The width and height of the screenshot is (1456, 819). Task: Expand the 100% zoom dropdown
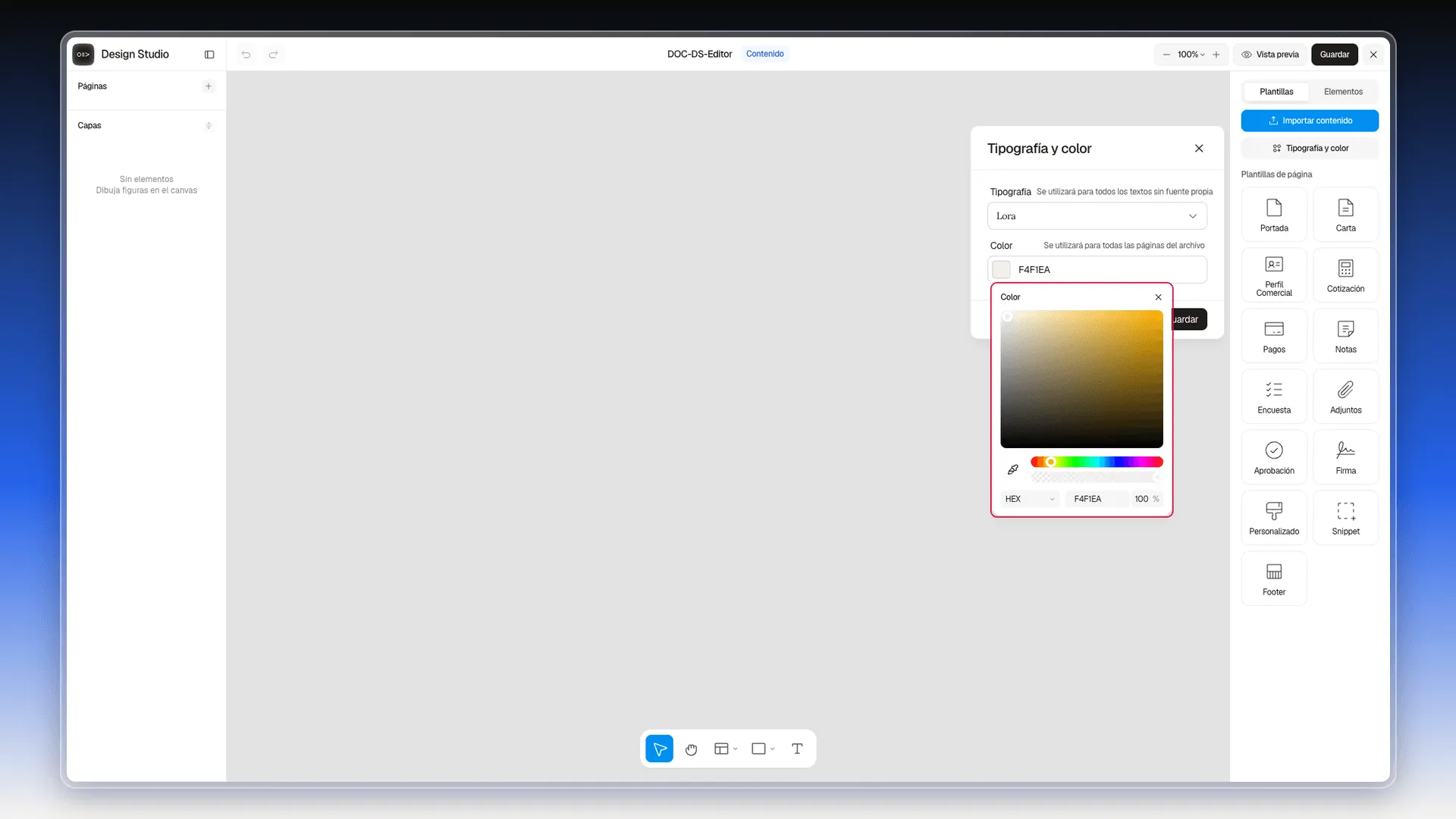[1191, 55]
